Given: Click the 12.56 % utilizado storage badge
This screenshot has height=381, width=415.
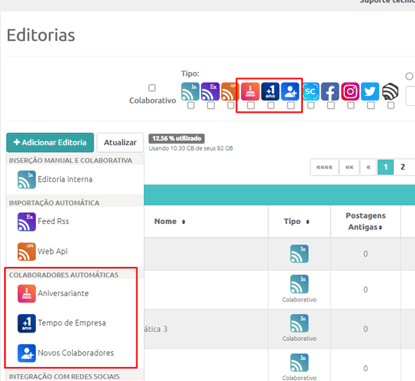Looking at the screenshot, I should (176, 138).
